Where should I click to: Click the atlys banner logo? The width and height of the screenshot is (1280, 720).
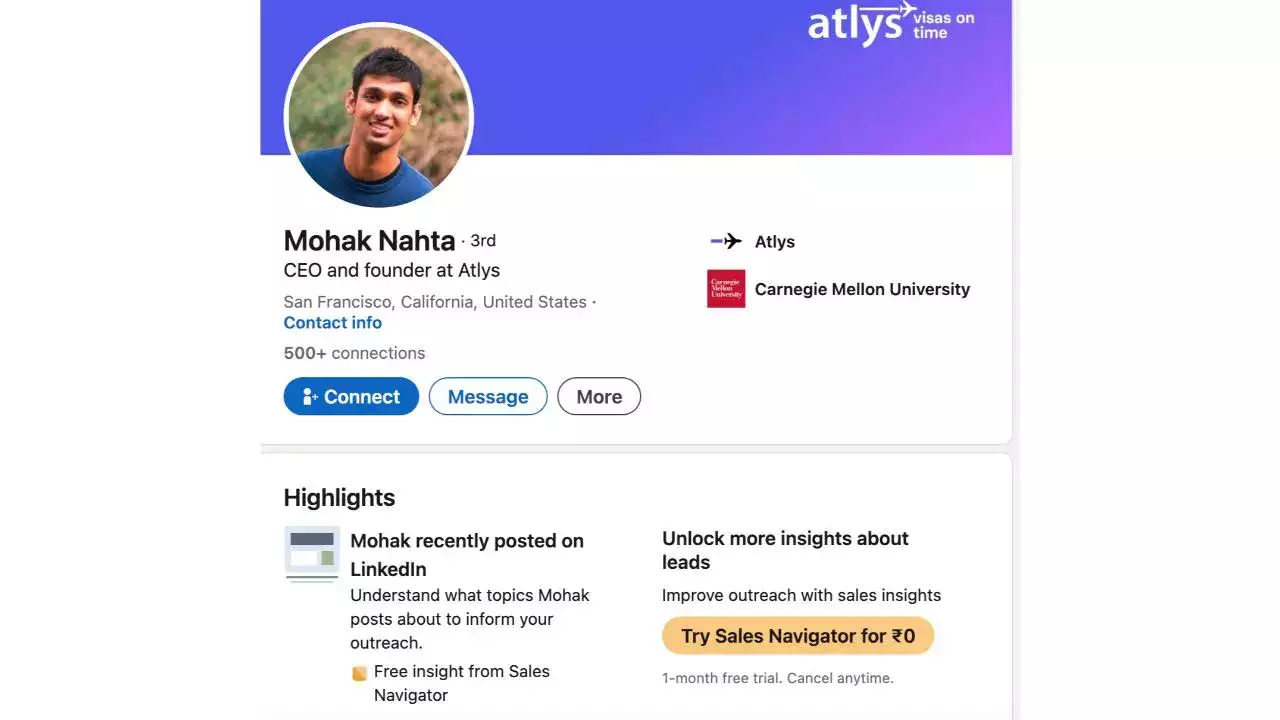pyautogui.click(x=891, y=23)
